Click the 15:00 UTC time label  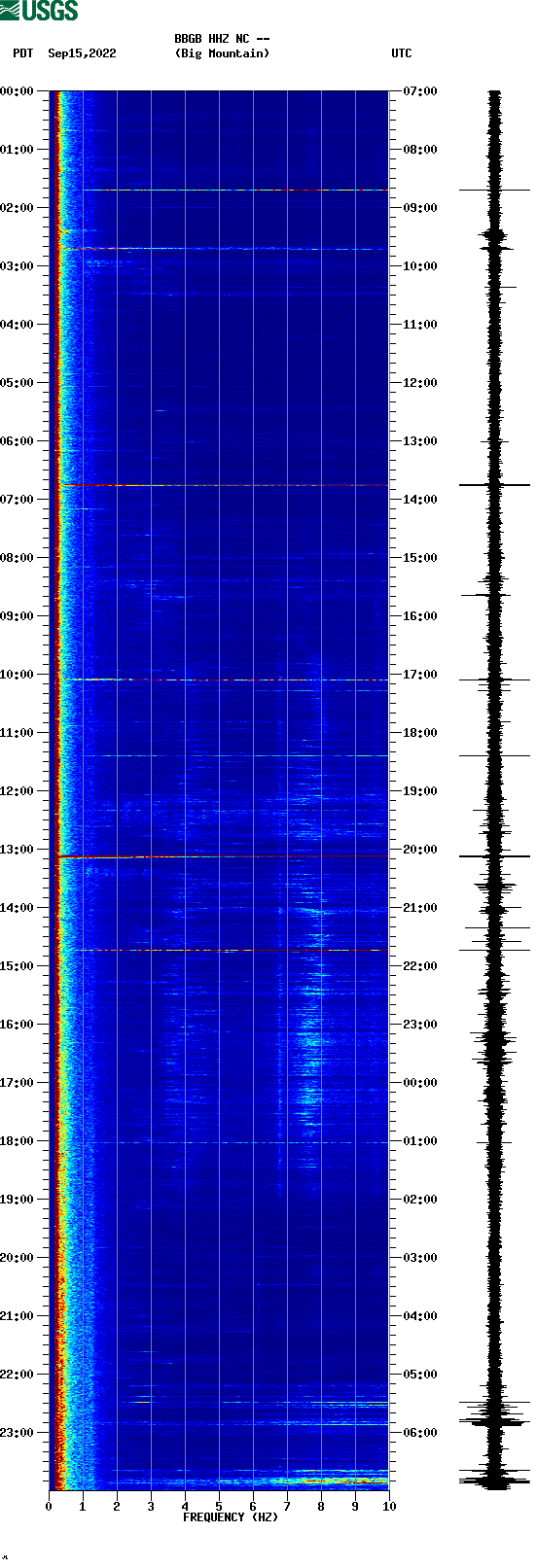coord(420,558)
